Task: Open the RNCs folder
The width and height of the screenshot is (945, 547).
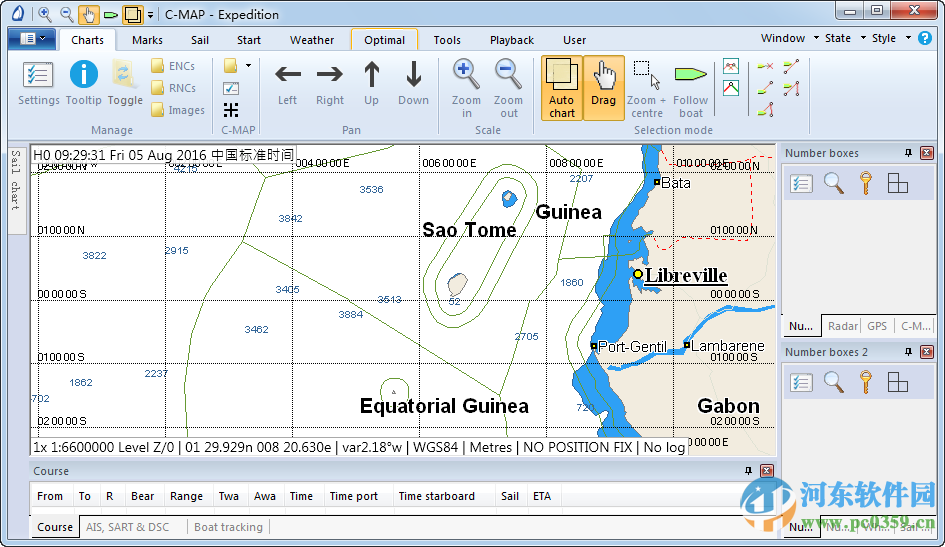Action: click(x=174, y=88)
